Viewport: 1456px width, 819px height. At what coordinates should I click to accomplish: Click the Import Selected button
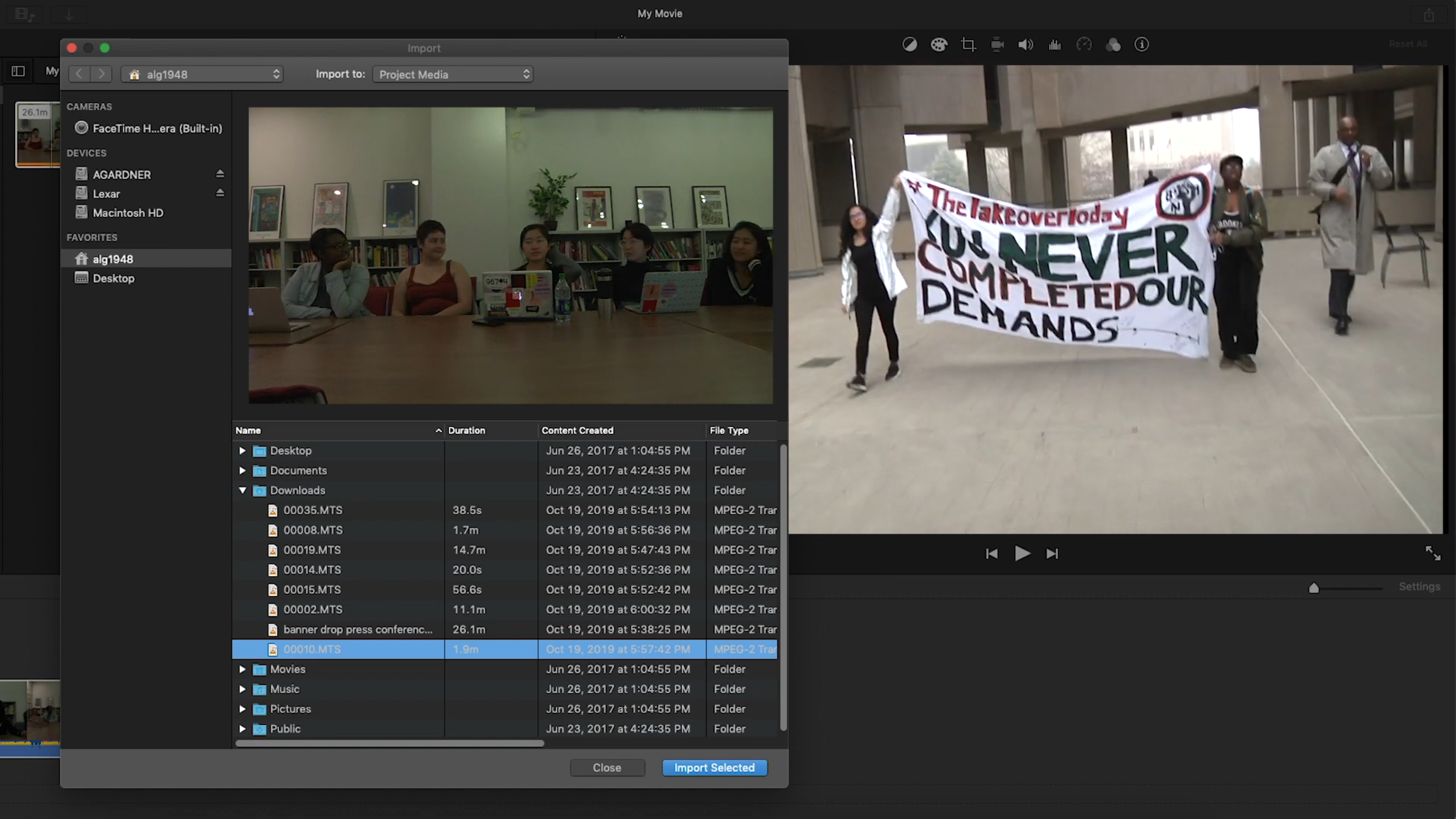coord(714,768)
